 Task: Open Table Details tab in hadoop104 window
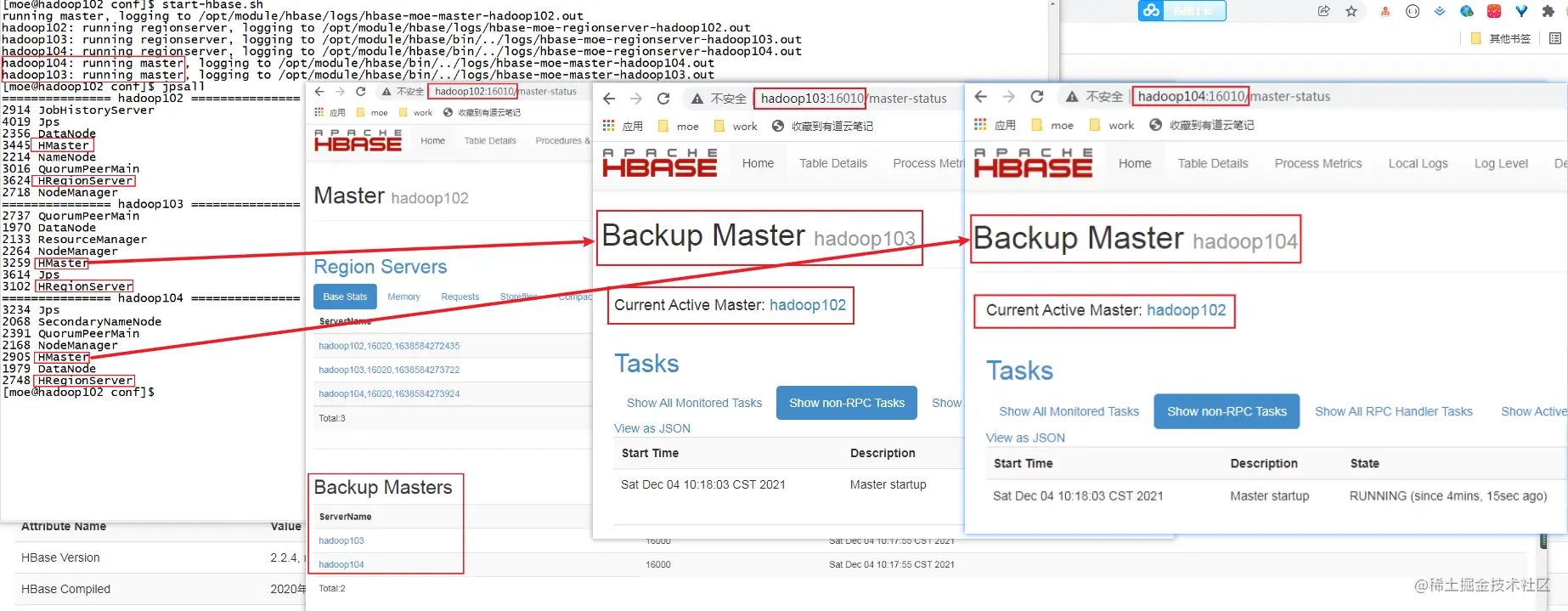[1213, 163]
